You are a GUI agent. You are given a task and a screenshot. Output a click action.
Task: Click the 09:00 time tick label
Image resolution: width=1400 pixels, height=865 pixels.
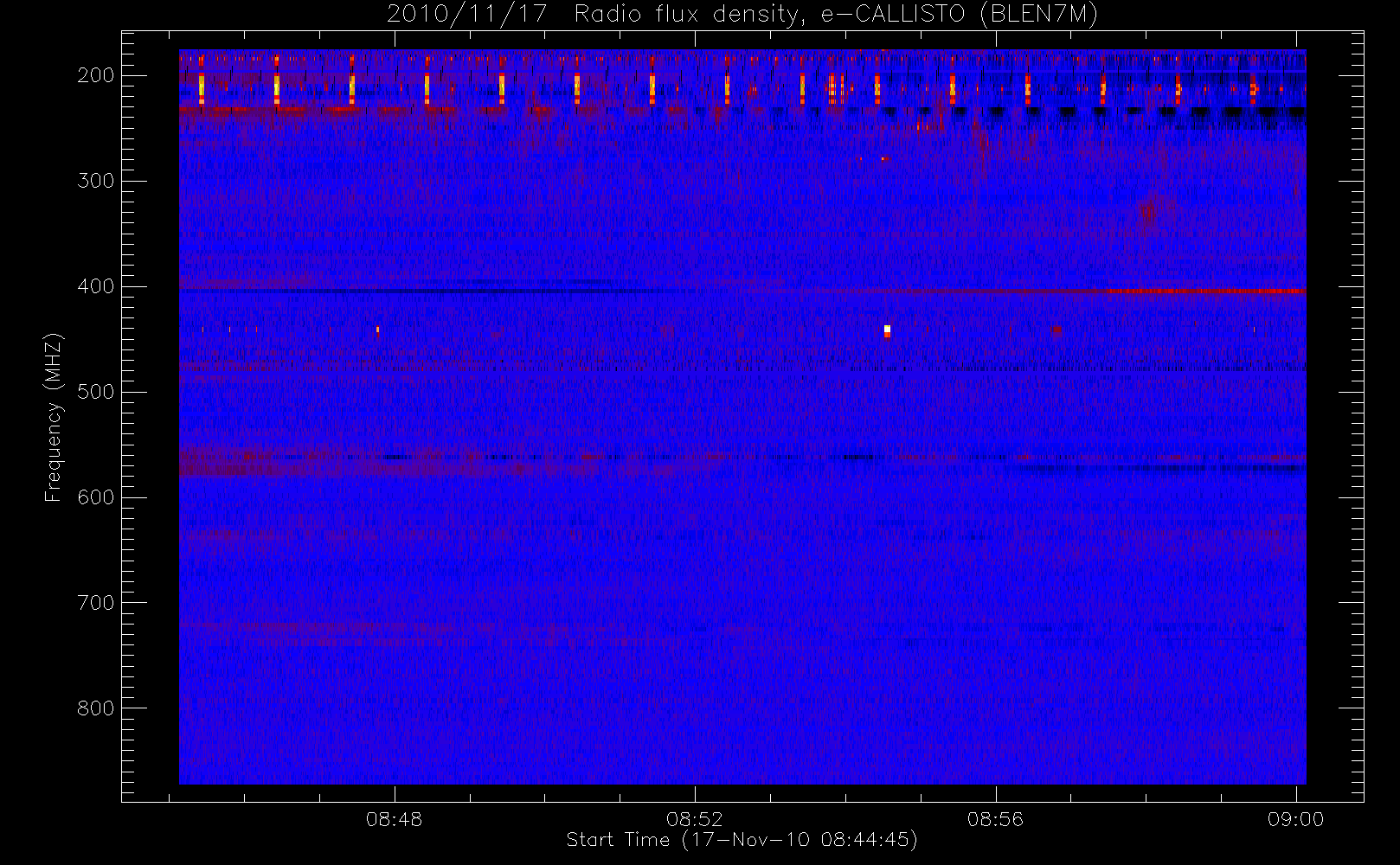1295,819
